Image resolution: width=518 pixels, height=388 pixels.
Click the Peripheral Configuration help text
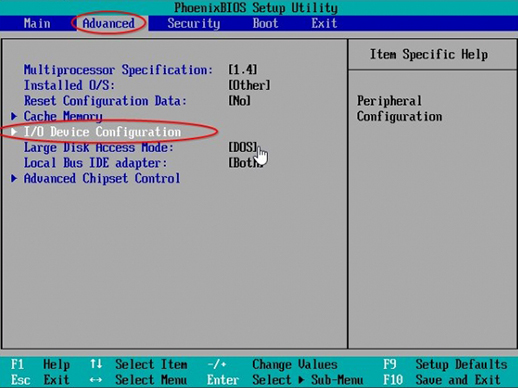click(x=399, y=109)
